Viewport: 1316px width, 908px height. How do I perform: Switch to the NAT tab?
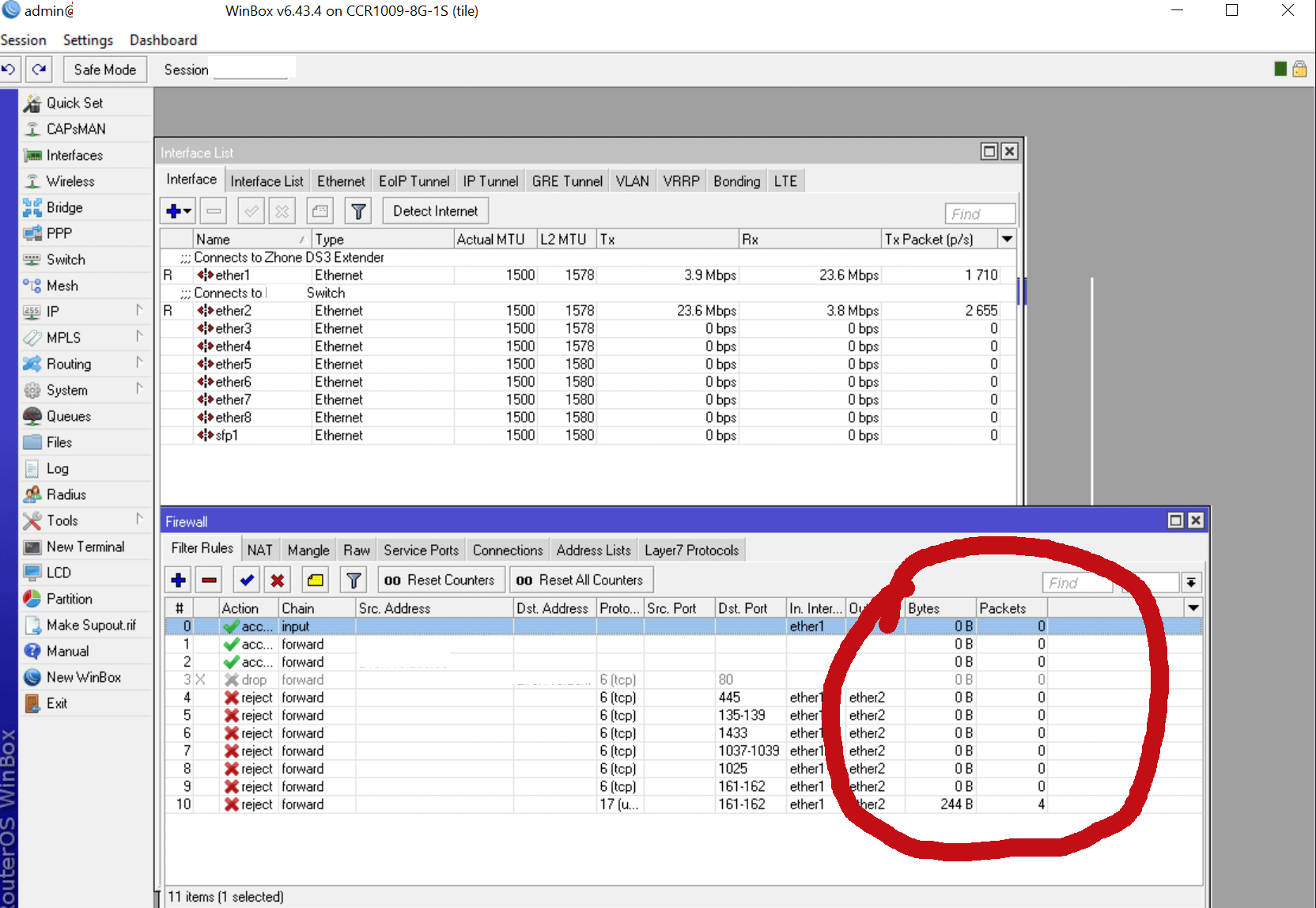(x=259, y=550)
